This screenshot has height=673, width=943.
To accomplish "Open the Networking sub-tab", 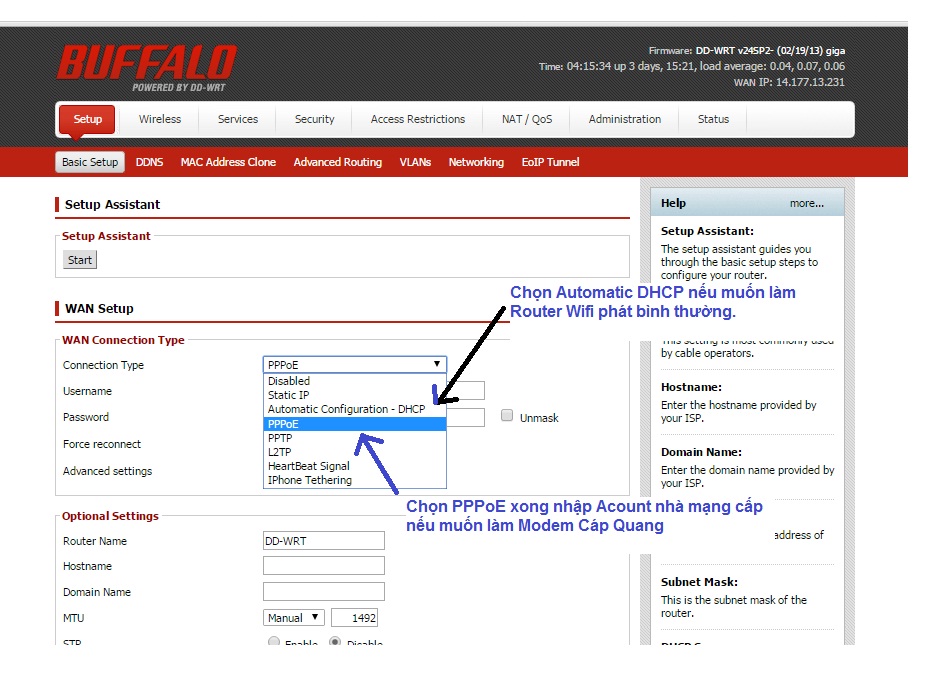I will tap(476, 162).
